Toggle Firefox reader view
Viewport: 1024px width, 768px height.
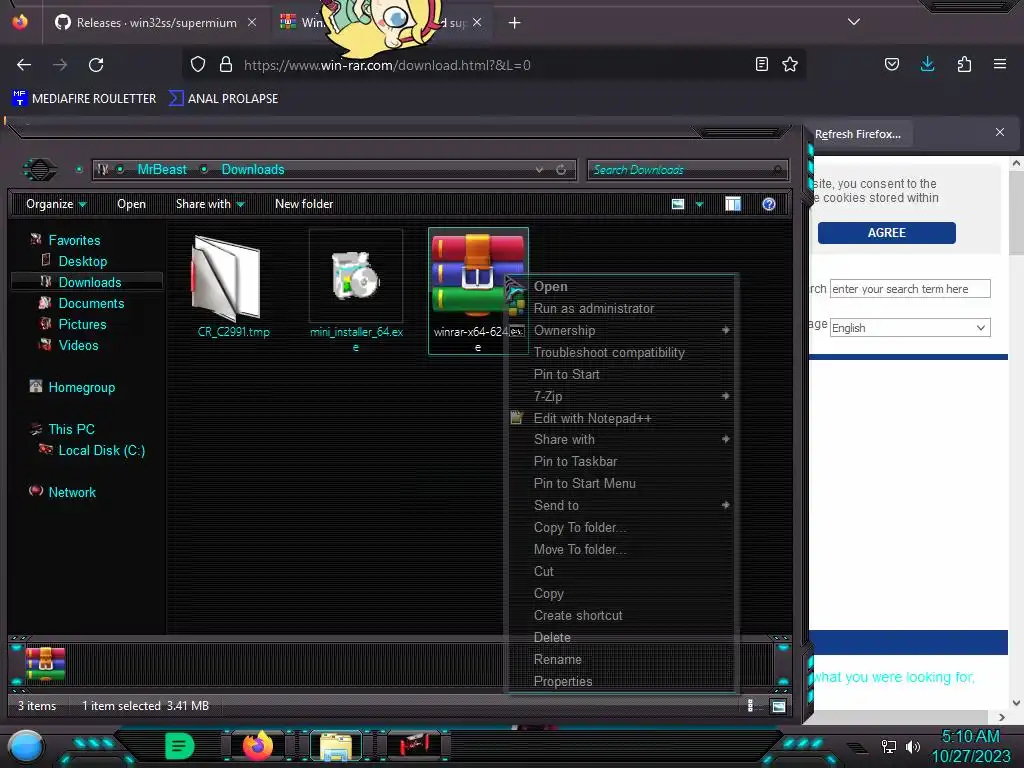pos(761,64)
